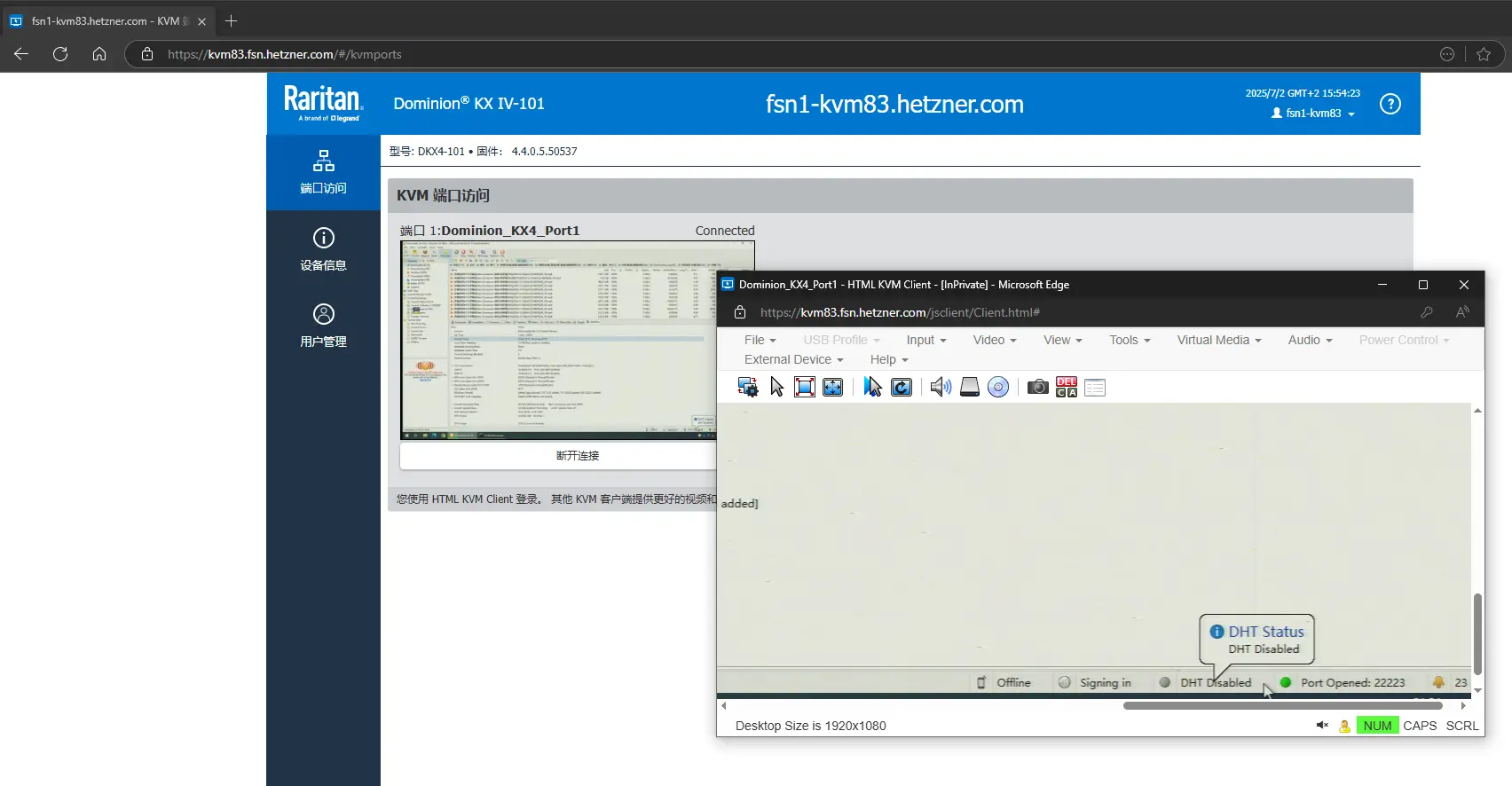
Task: Open Connection Properties icon in KVM client toolbar
Action: 748,387
